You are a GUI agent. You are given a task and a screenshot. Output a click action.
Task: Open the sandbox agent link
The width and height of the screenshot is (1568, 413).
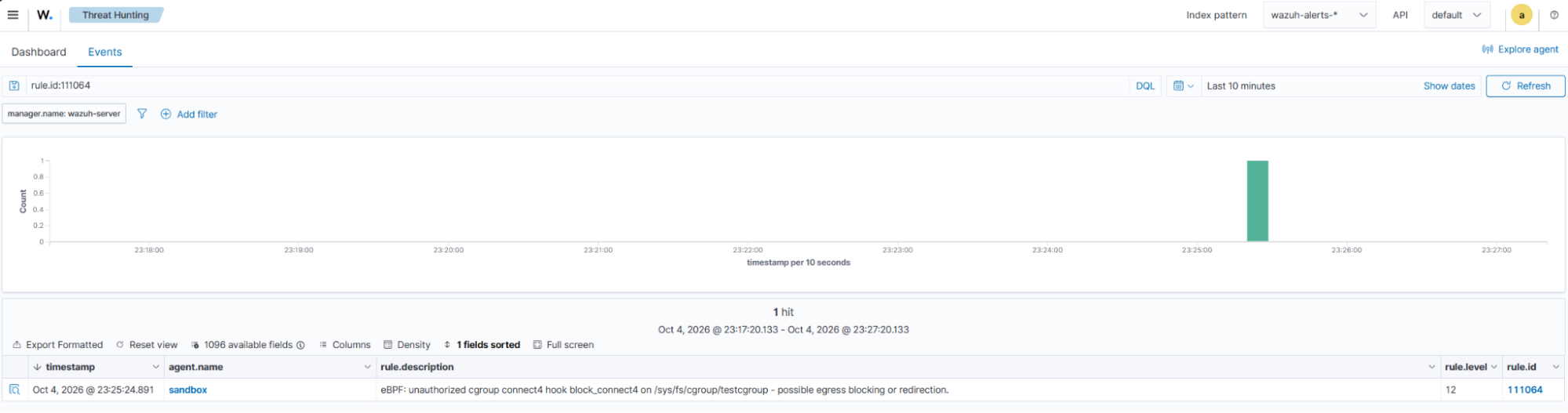click(188, 390)
